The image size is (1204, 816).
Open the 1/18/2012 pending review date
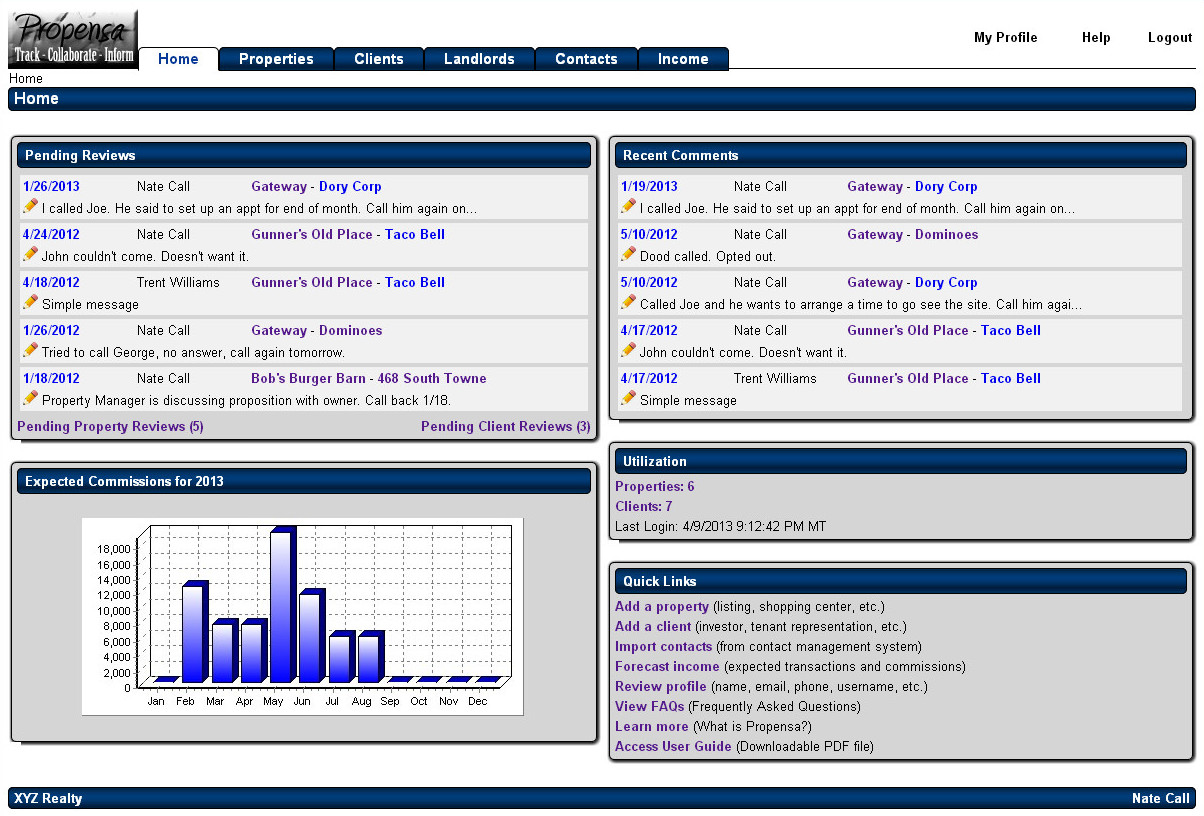click(51, 379)
